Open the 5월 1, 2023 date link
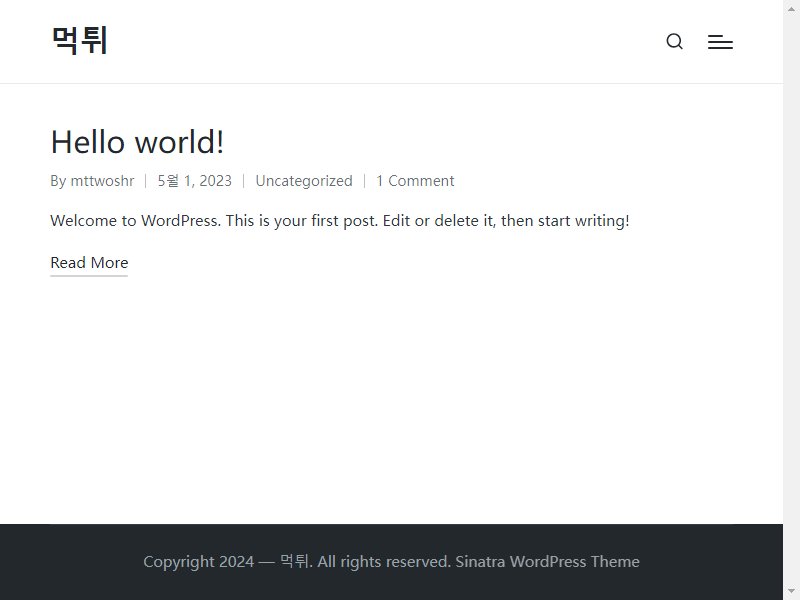Screen dimensions: 800x600 coord(194,181)
